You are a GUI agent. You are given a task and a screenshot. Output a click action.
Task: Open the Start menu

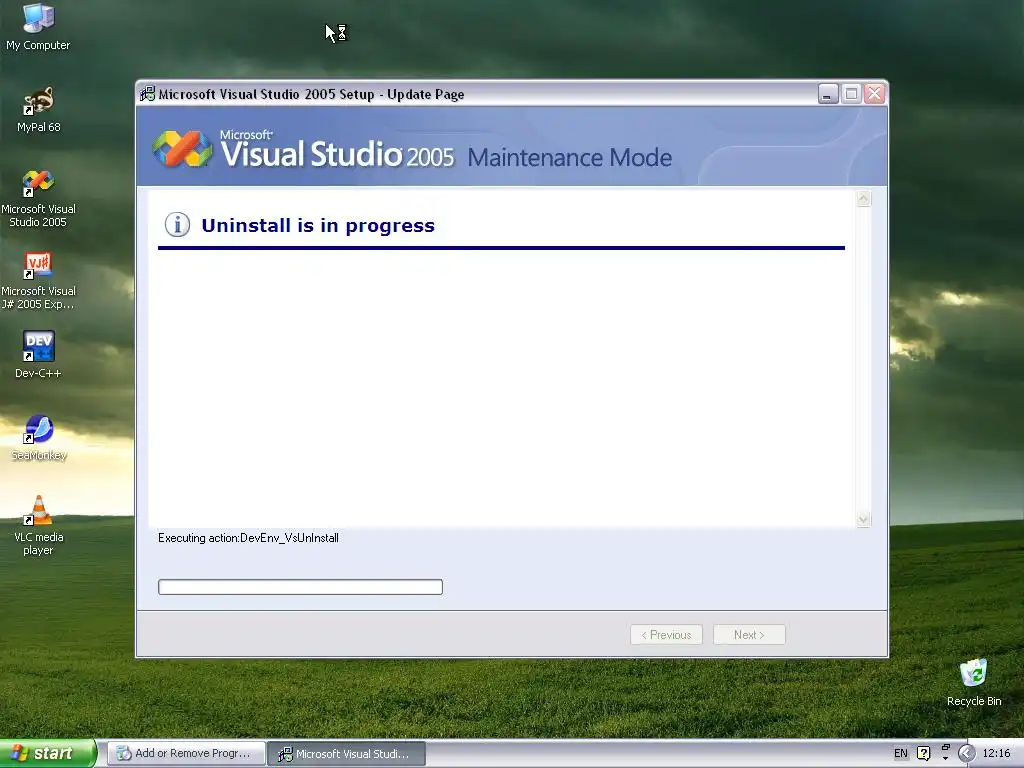[48, 753]
